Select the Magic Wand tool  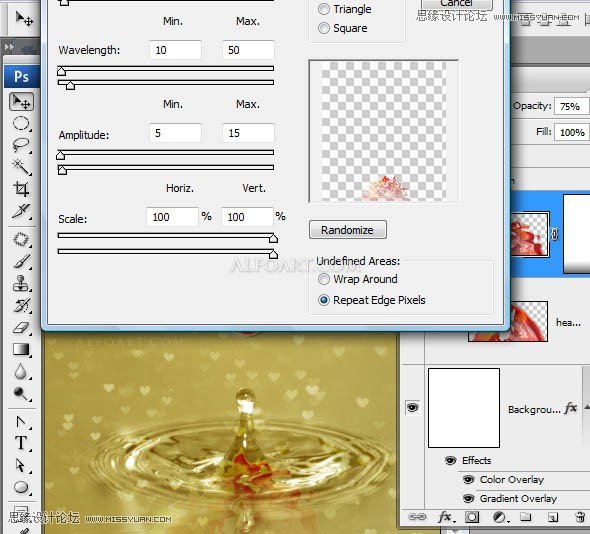(21, 167)
